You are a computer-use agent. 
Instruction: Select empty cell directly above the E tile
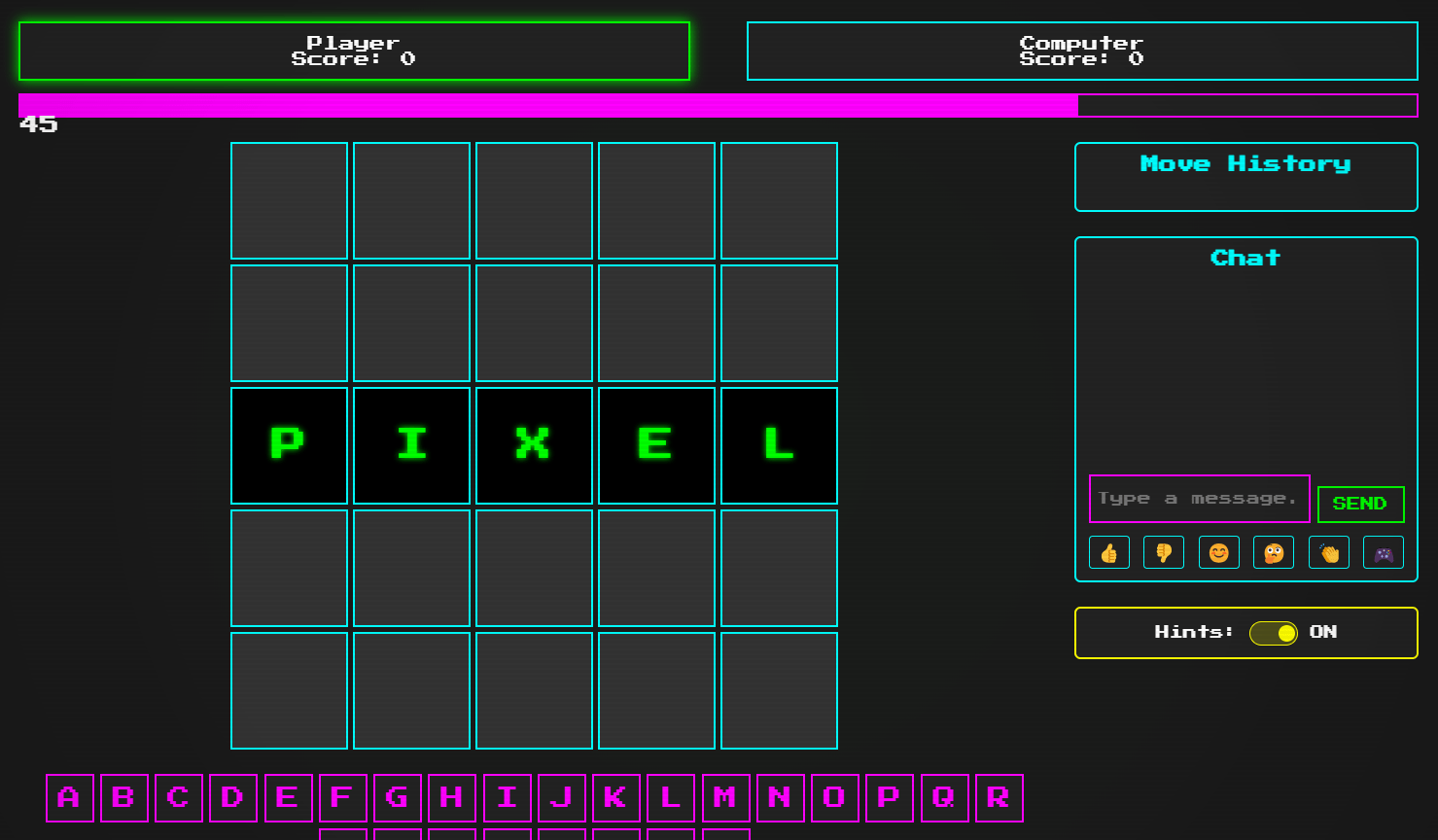tap(656, 323)
